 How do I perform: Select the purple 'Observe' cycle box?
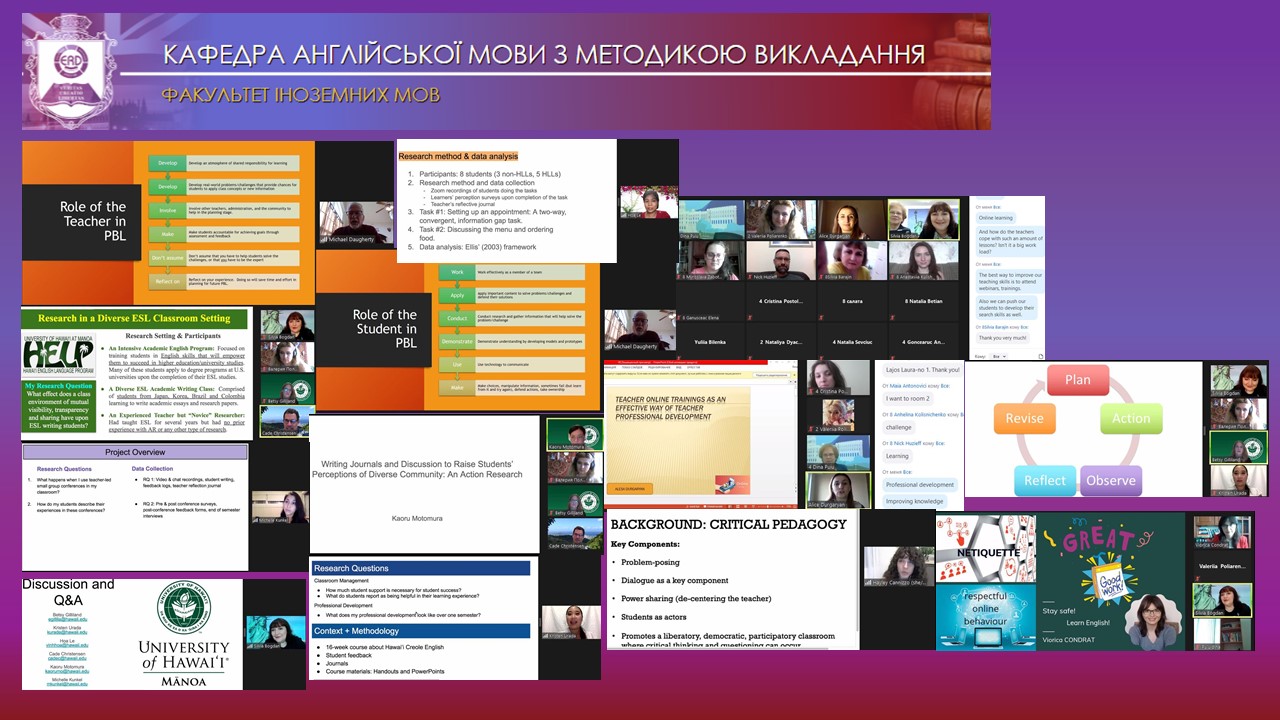click(x=1111, y=480)
